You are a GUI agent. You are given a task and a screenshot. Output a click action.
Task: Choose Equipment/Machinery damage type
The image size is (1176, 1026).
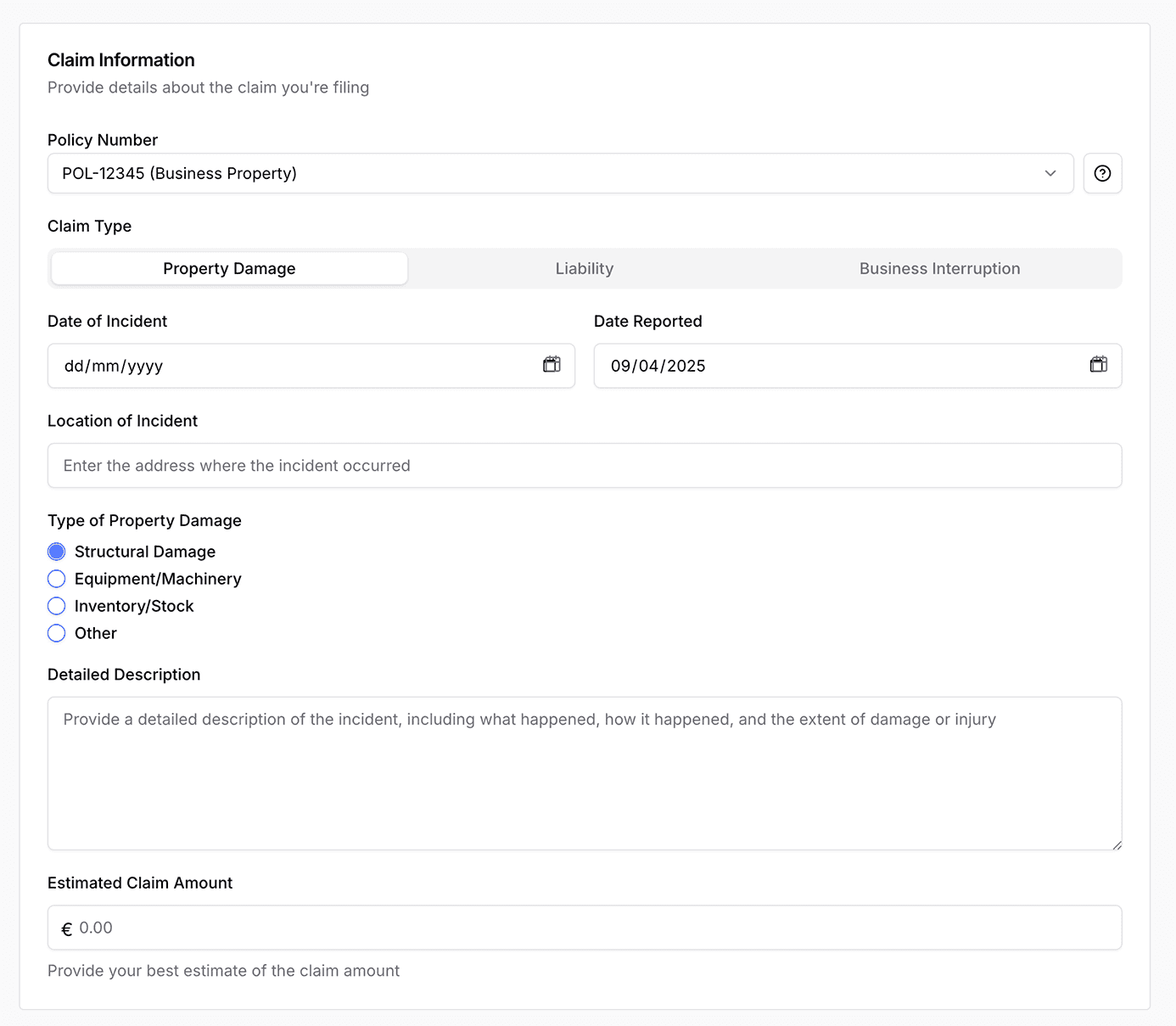[57, 579]
